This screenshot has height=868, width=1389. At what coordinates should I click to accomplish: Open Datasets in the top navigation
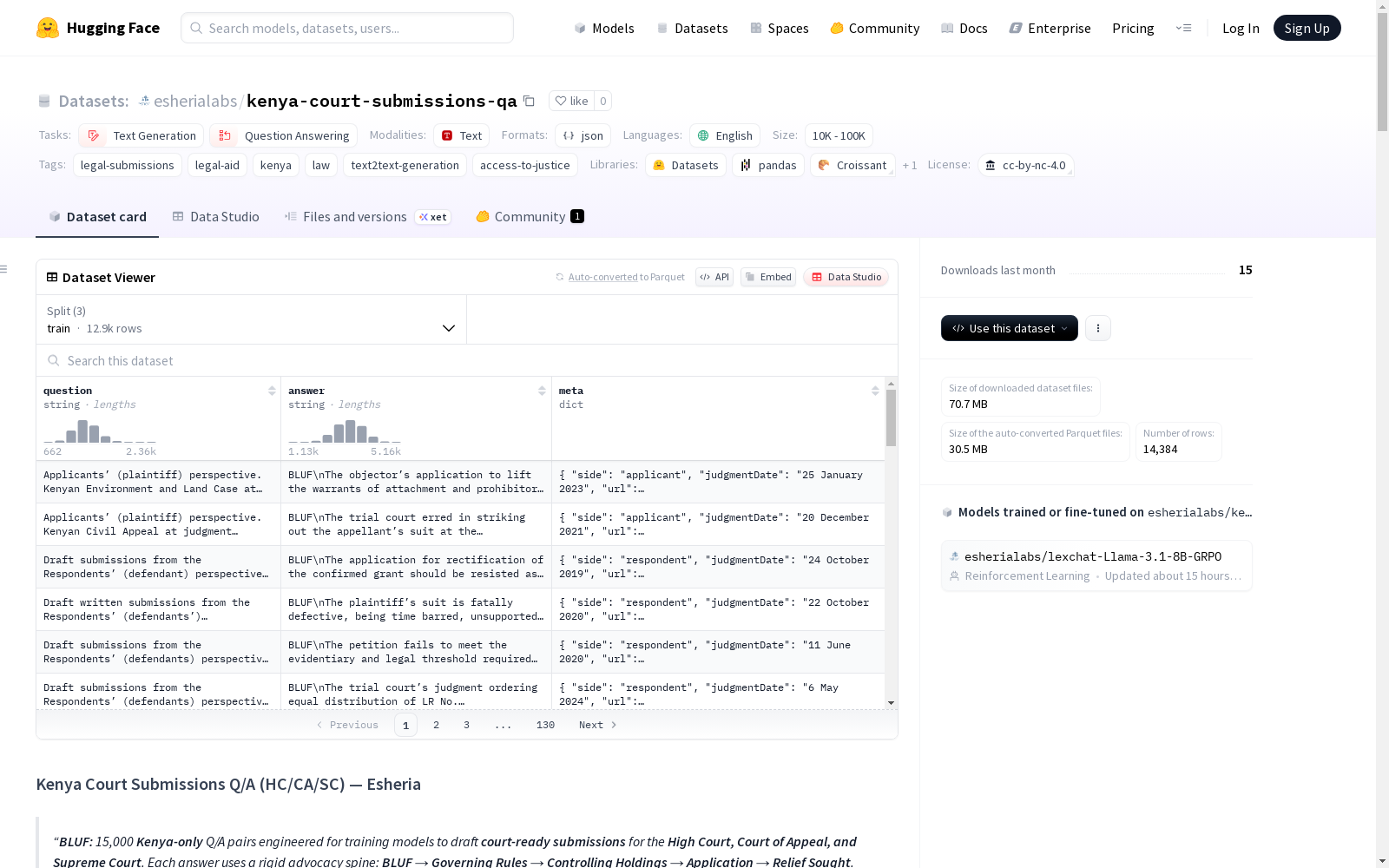pyautogui.click(x=692, y=28)
